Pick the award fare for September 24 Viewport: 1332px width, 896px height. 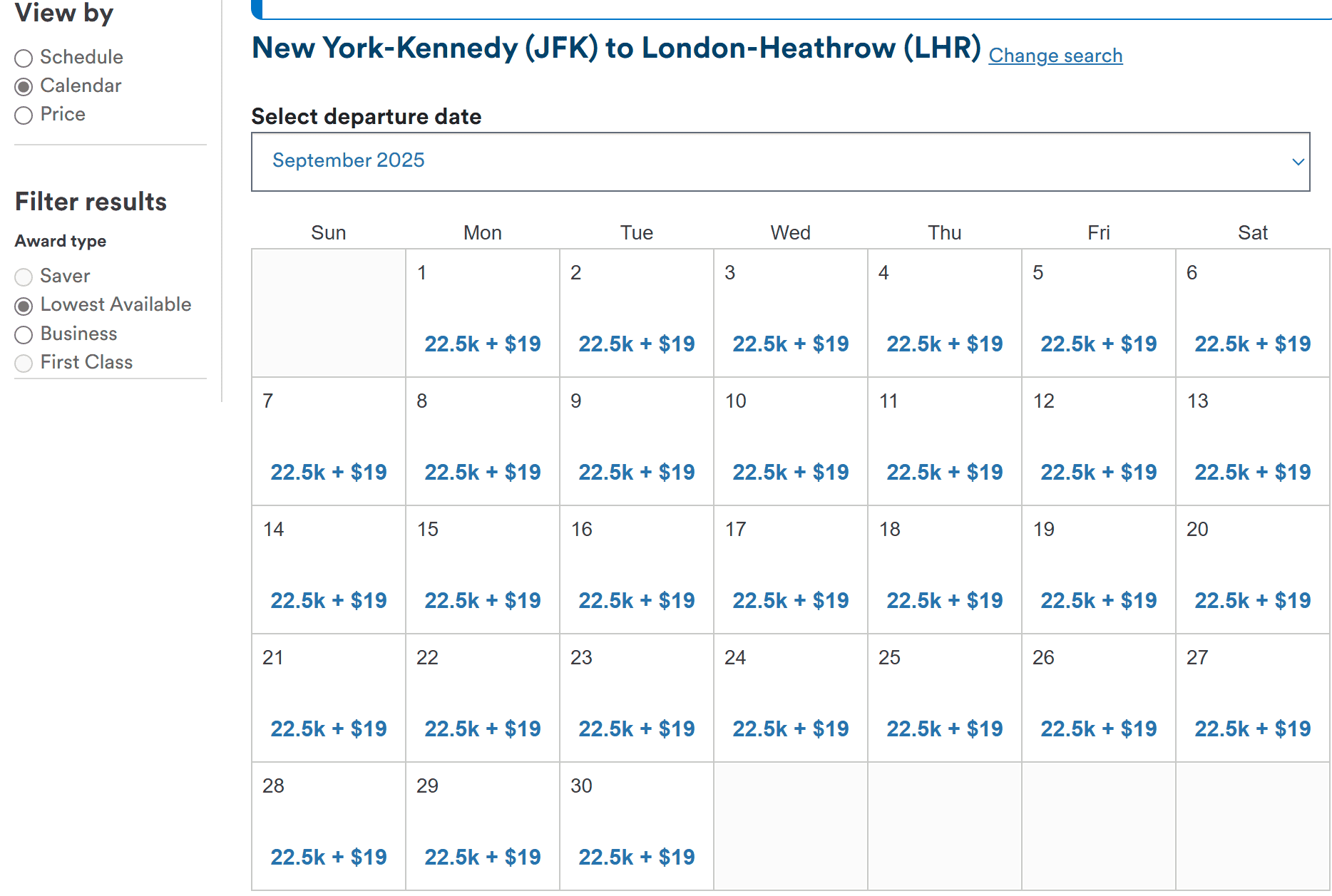790,728
